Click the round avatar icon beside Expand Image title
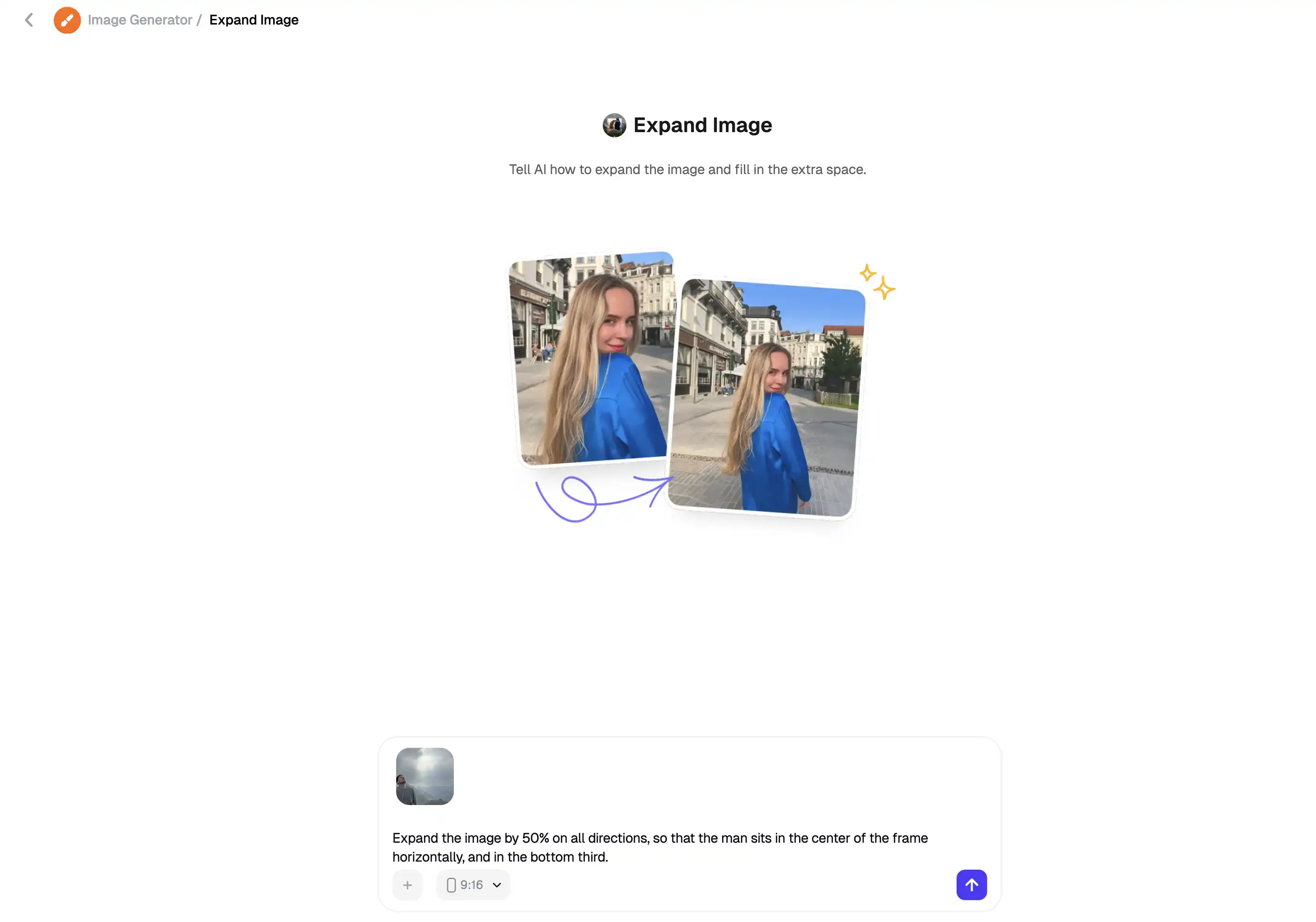The image size is (1316, 922). 614,125
